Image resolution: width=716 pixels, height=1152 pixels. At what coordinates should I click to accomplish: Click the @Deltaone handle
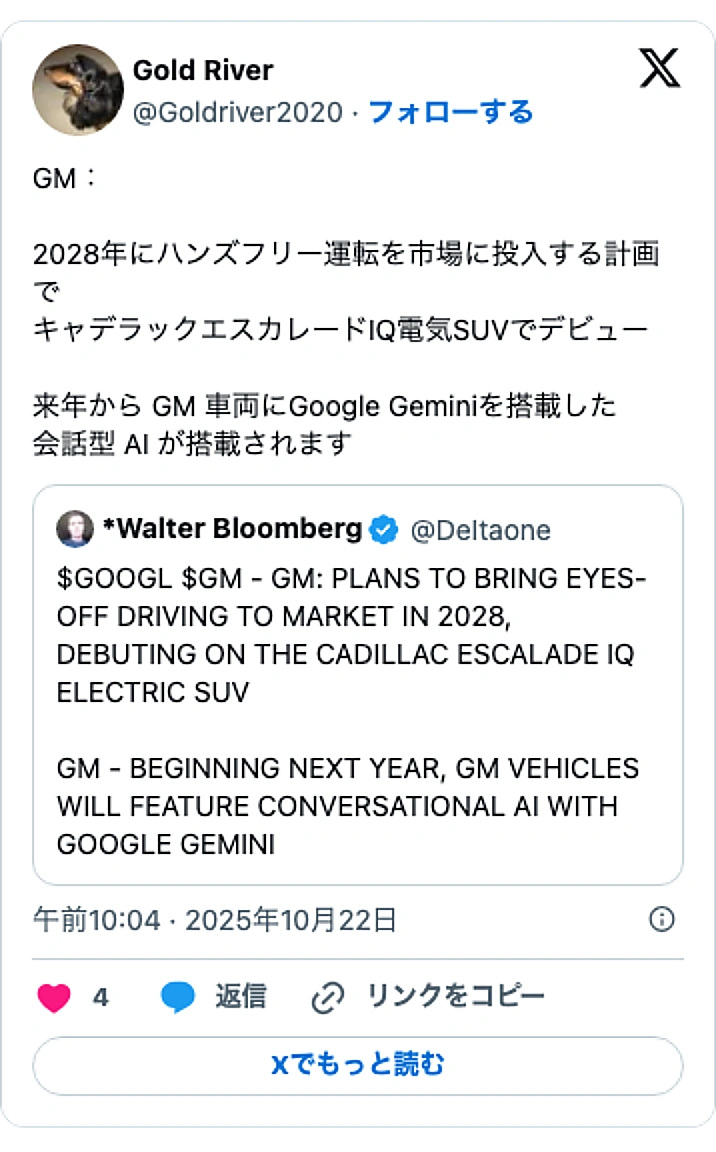click(480, 530)
